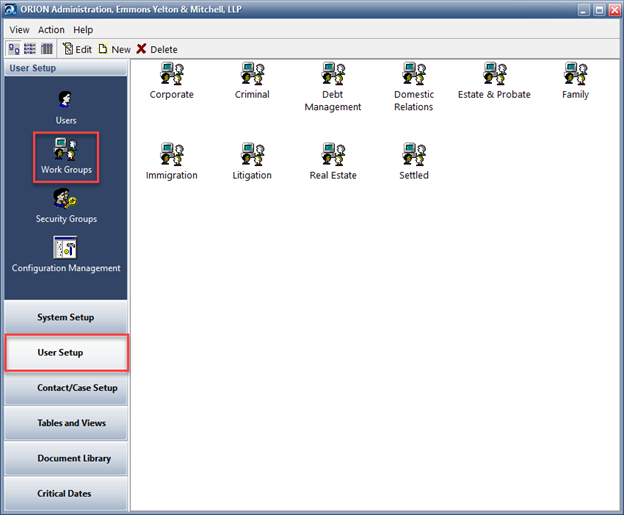Select the User Setup panel button

[66, 353]
